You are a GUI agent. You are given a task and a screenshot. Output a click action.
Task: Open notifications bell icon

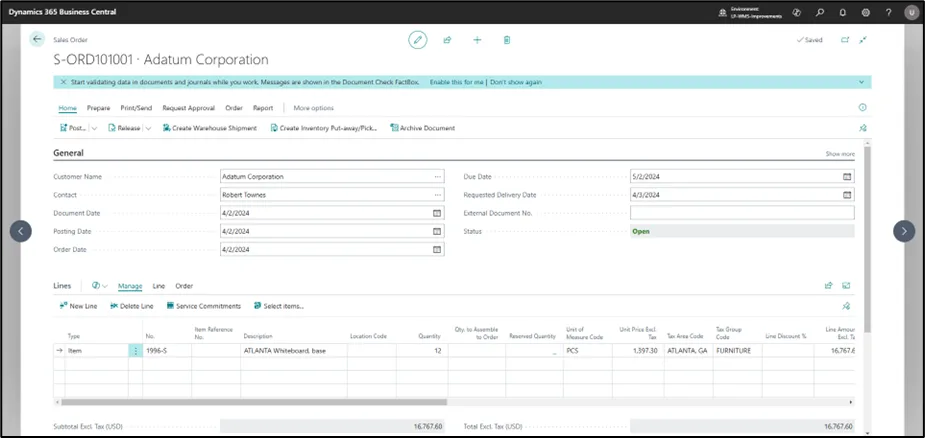tap(842, 12)
